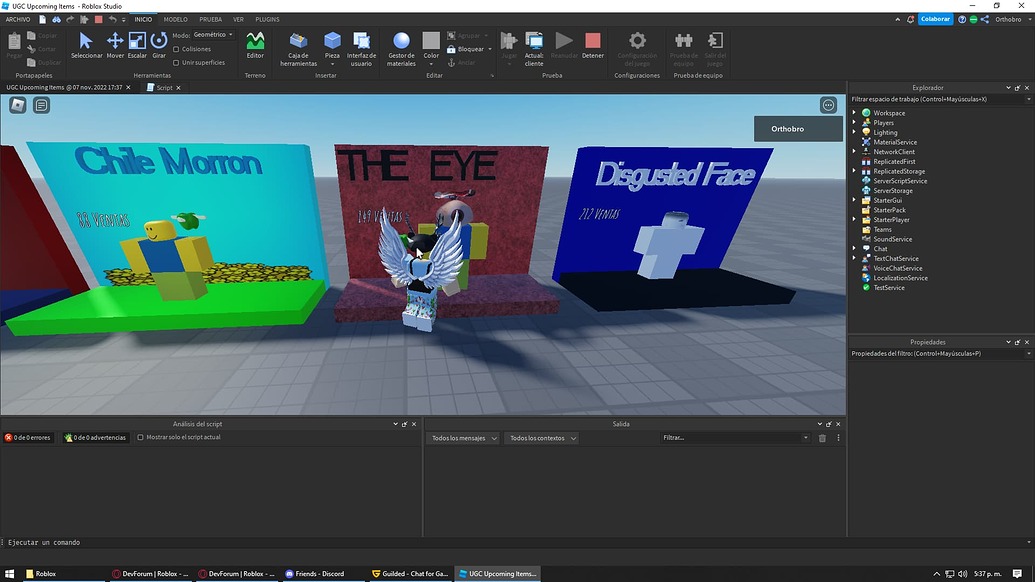Click the notifications bell icon

click(x=911, y=19)
